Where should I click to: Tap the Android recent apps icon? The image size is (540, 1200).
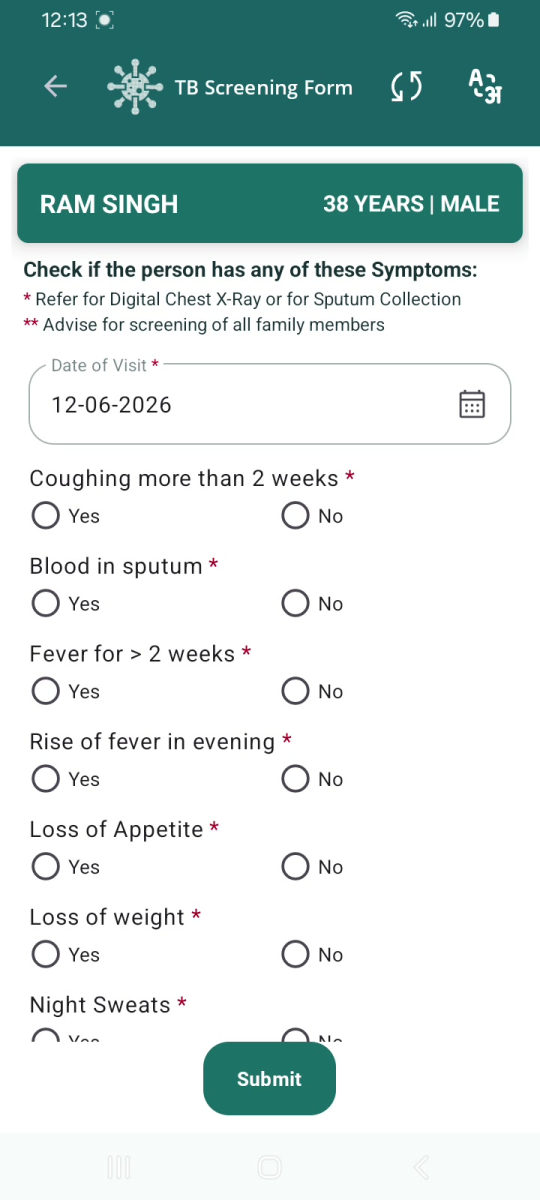click(119, 1167)
